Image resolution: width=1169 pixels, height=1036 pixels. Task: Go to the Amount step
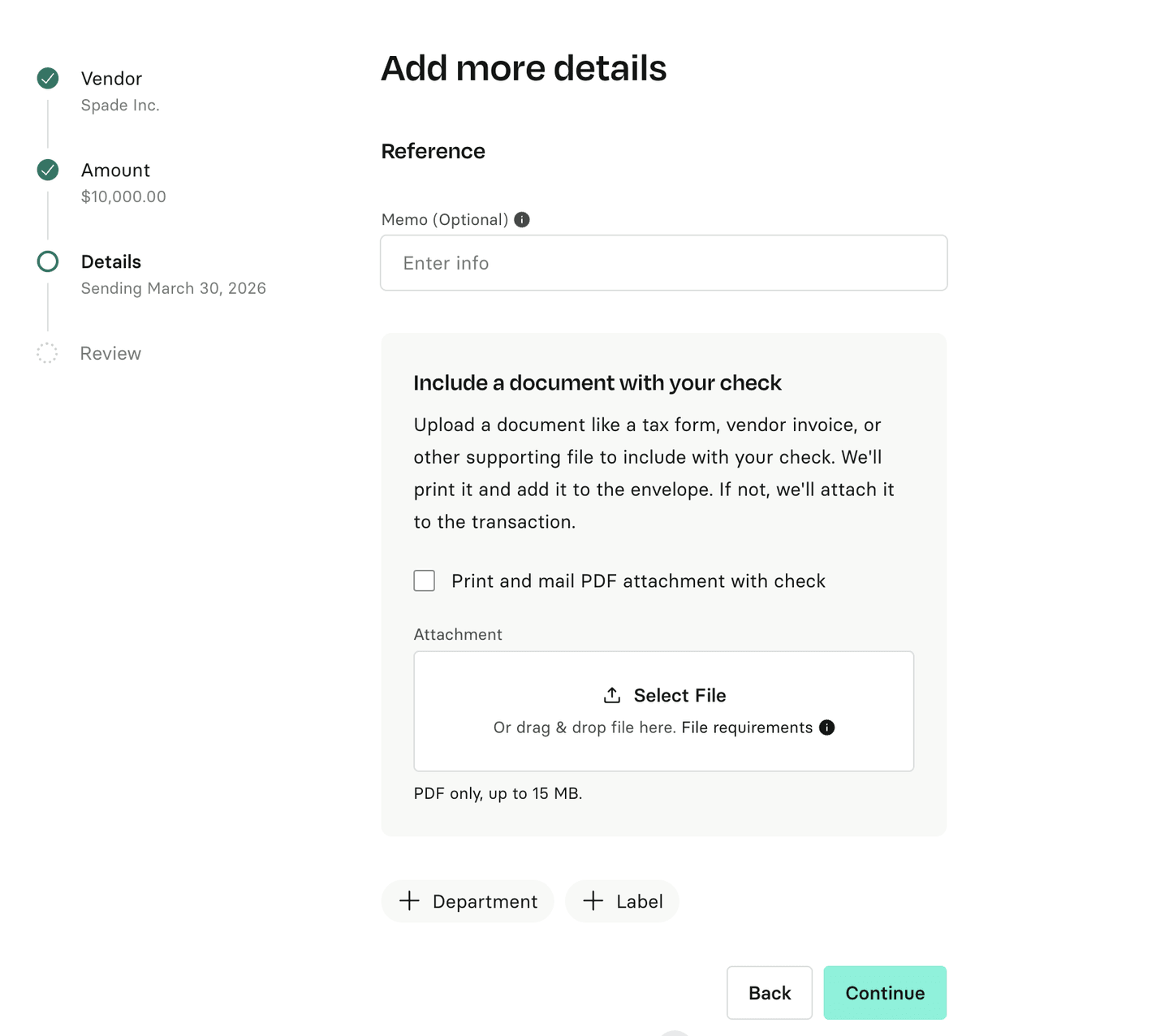(x=115, y=171)
